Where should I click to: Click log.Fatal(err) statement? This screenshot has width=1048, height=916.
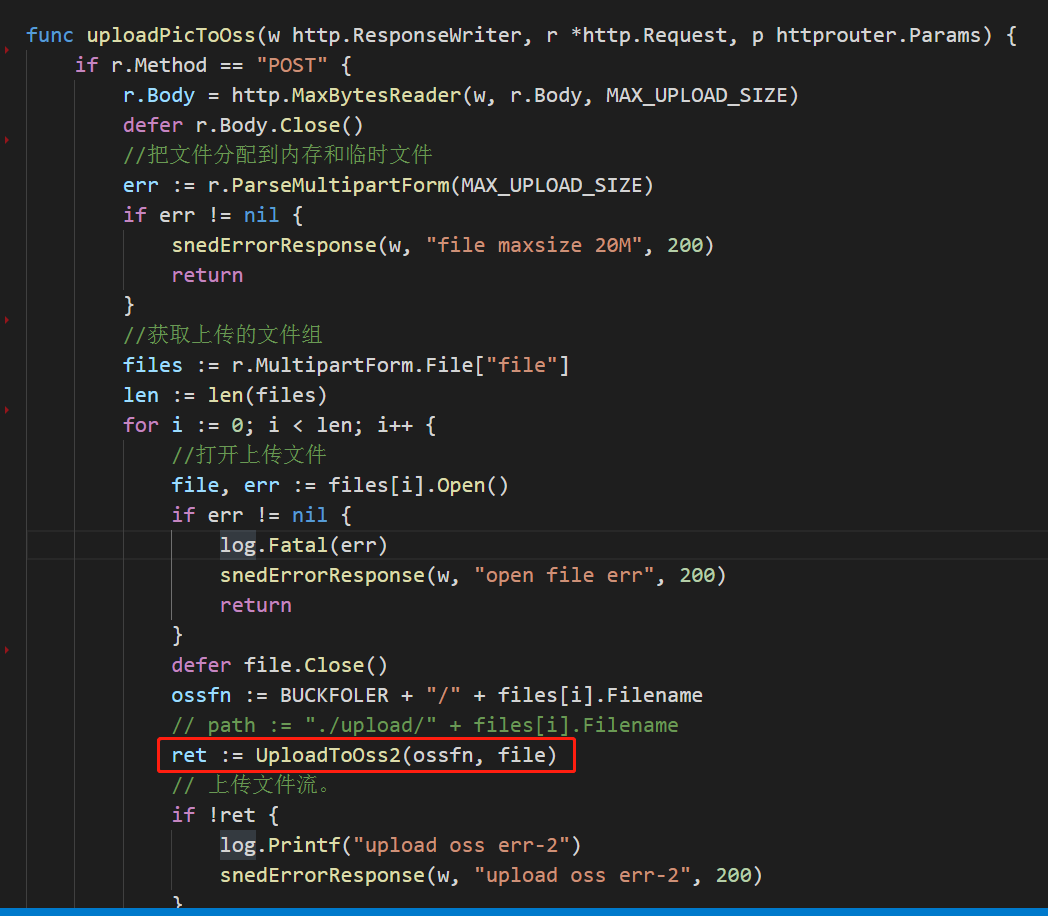[304, 545]
